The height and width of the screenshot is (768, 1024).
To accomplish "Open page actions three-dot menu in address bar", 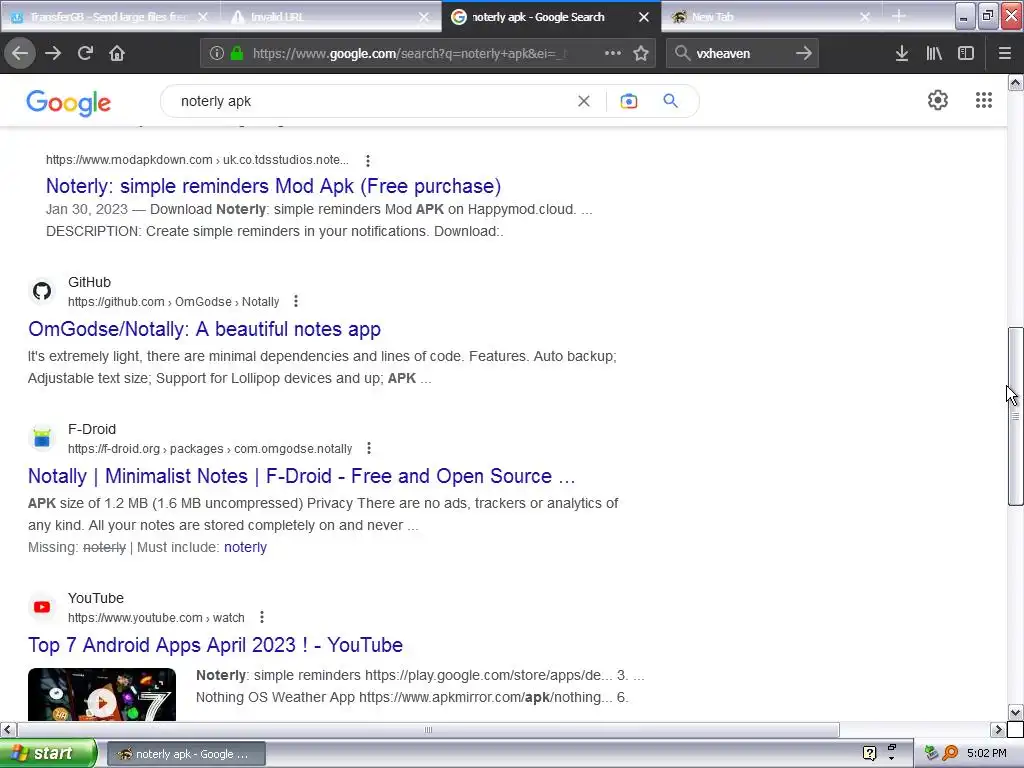I will (613, 53).
